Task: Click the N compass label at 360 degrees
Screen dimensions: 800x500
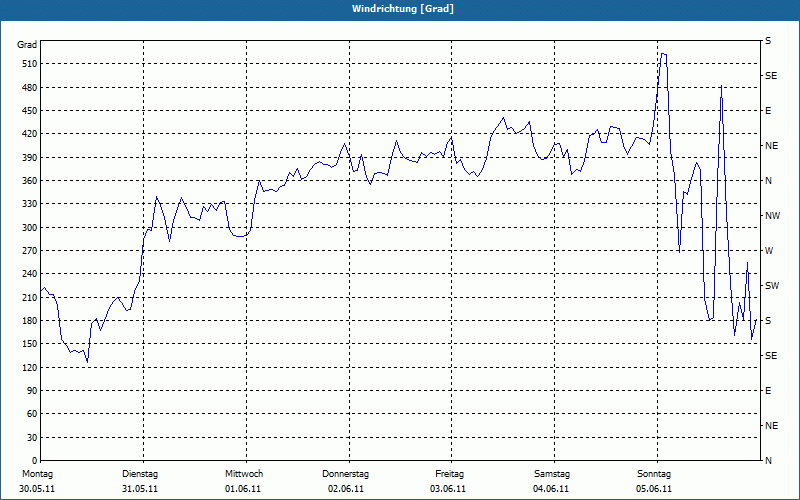Action: tap(768, 181)
